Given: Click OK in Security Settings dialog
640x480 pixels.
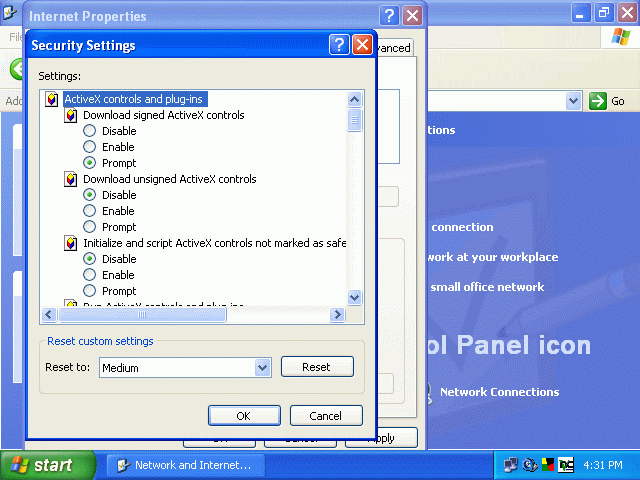Looking at the screenshot, I should pyautogui.click(x=244, y=416).
